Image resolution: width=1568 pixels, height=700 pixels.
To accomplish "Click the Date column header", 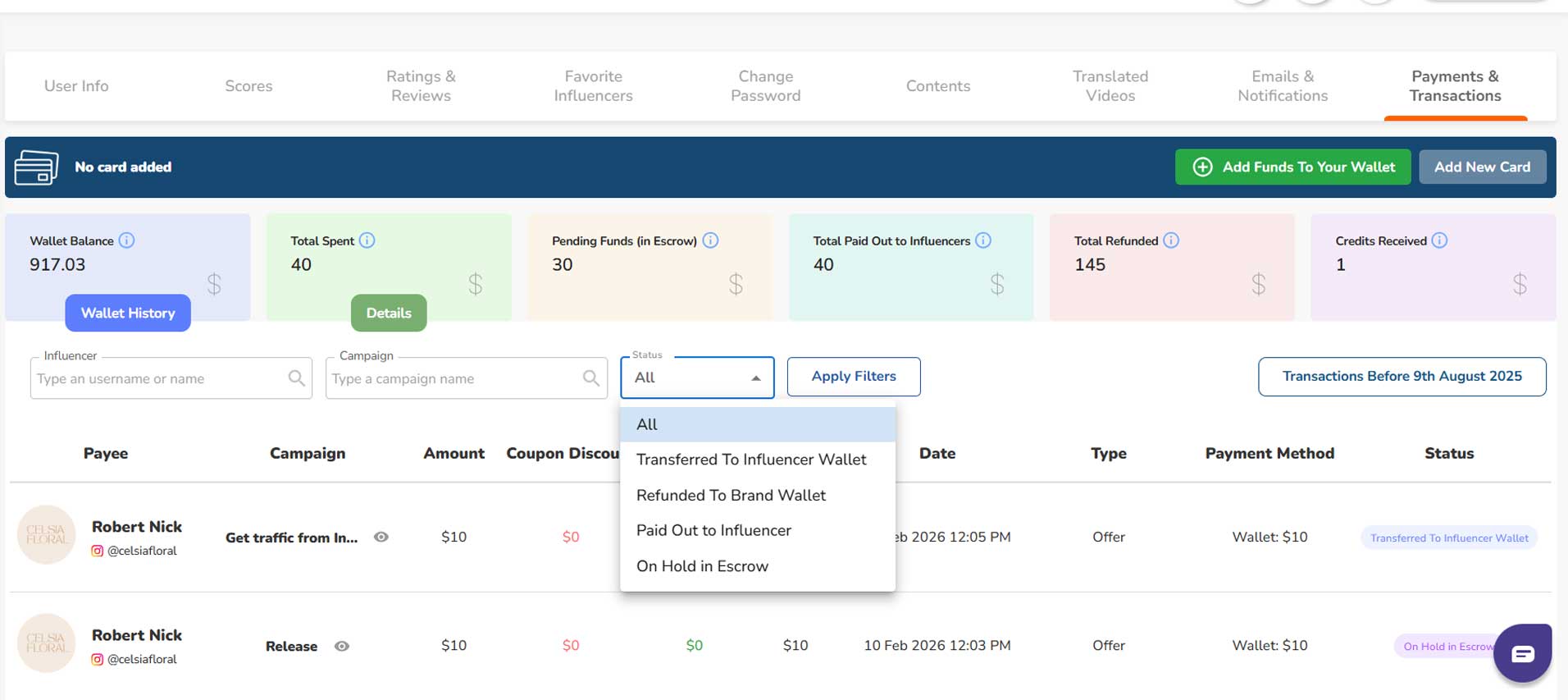I will (x=937, y=453).
